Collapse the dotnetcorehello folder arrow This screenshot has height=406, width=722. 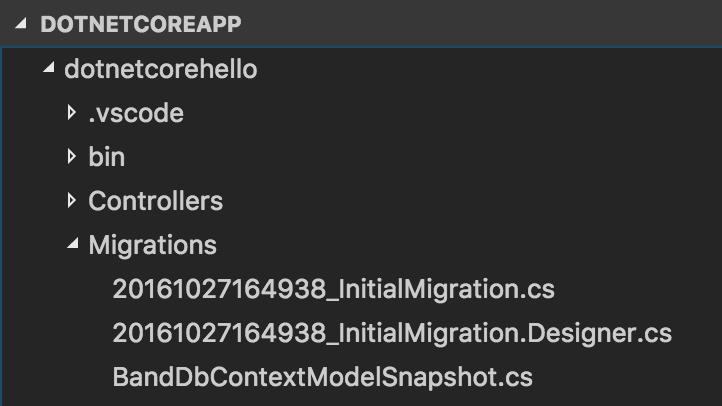point(46,70)
